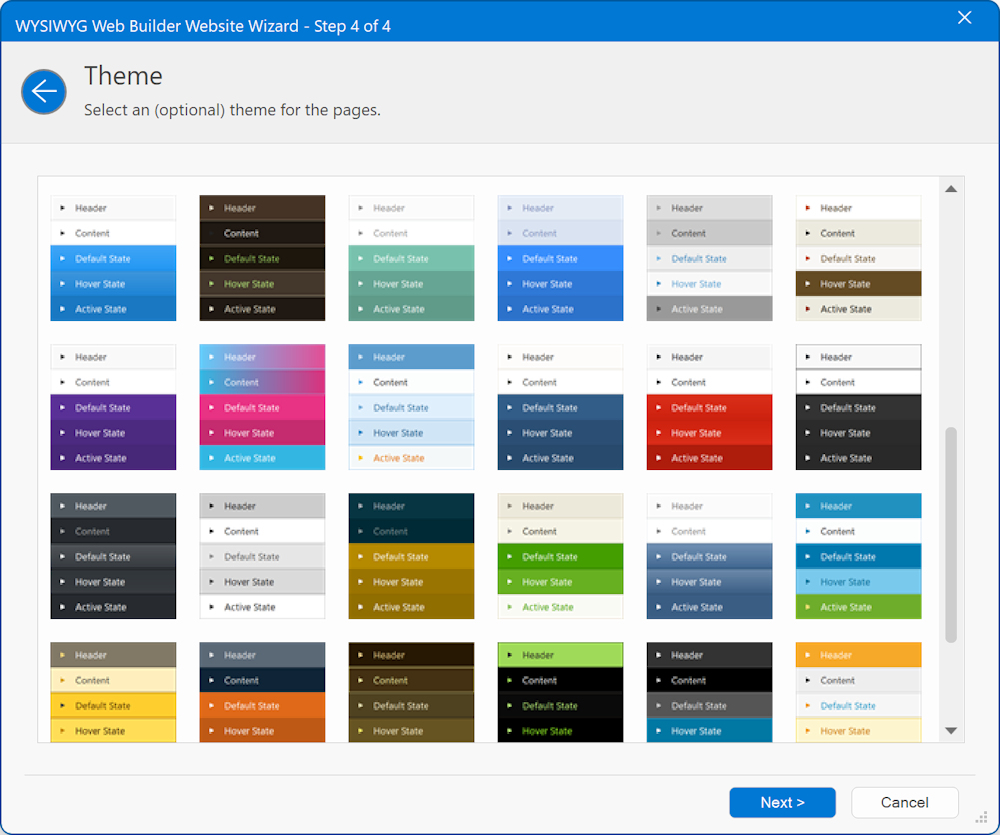1000x835 pixels.
Task: Select the teal green theme thumbnail
Action: tap(411, 258)
